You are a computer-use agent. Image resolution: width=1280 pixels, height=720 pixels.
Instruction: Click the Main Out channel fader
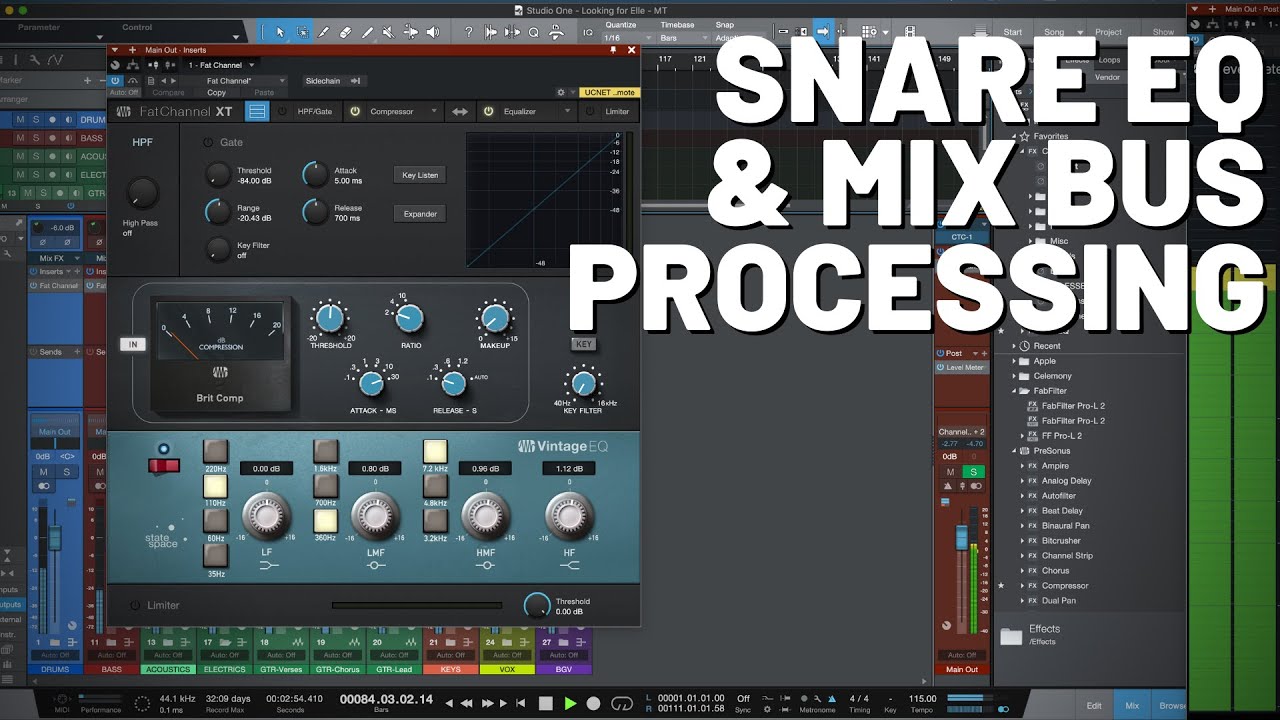click(x=962, y=537)
